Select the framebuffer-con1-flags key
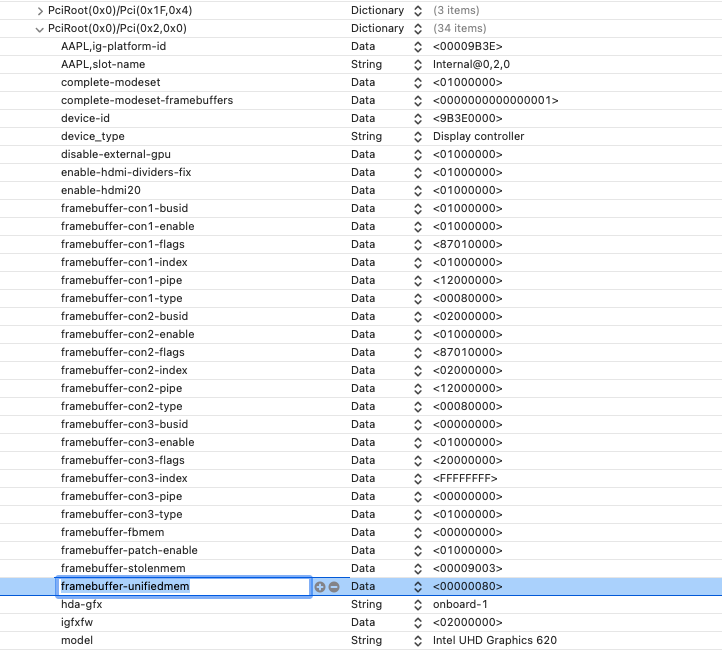Screen dimensions: 722x653 (122, 244)
